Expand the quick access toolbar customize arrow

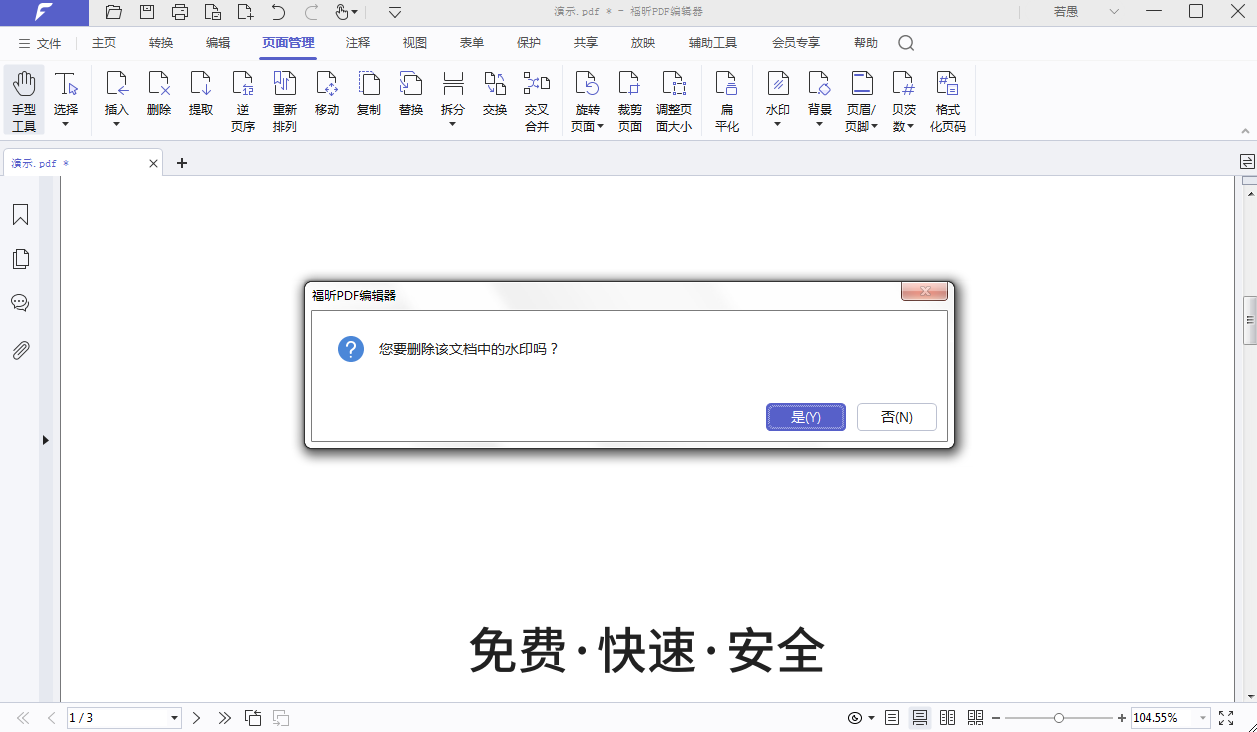[x=395, y=12]
